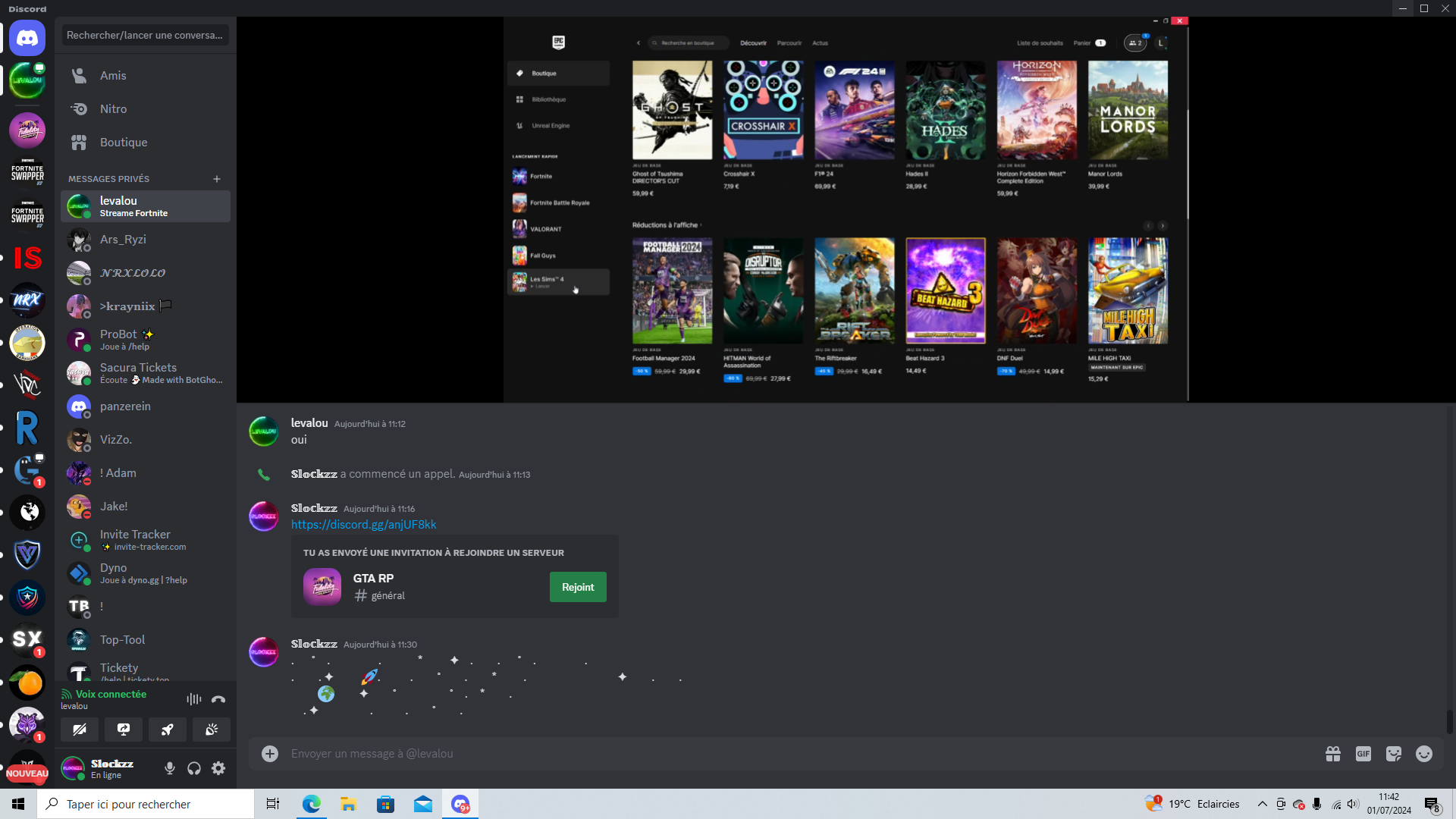This screenshot has width=1456, height=819.
Task: Open the Mail app from the taskbar
Action: pyautogui.click(x=422, y=804)
